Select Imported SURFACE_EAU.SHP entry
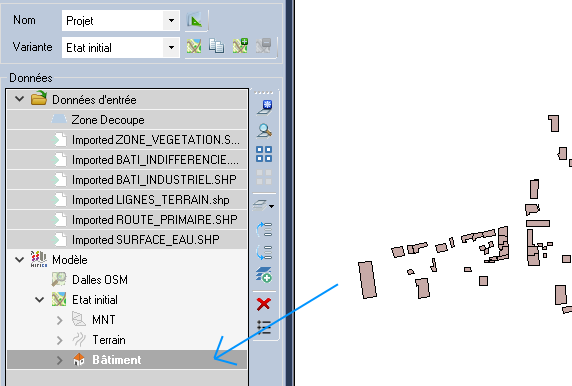The height and width of the screenshot is (386, 572). (x=127, y=240)
